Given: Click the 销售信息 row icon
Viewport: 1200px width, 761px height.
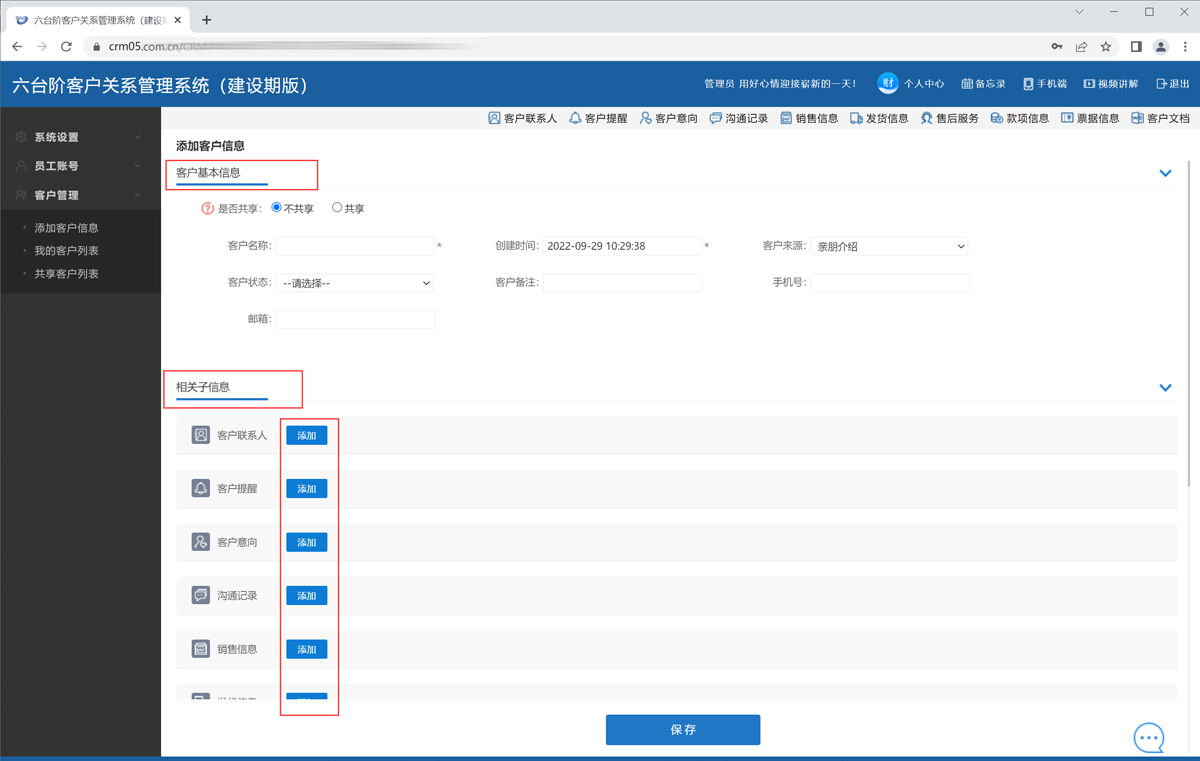Looking at the screenshot, I should point(201,649).
